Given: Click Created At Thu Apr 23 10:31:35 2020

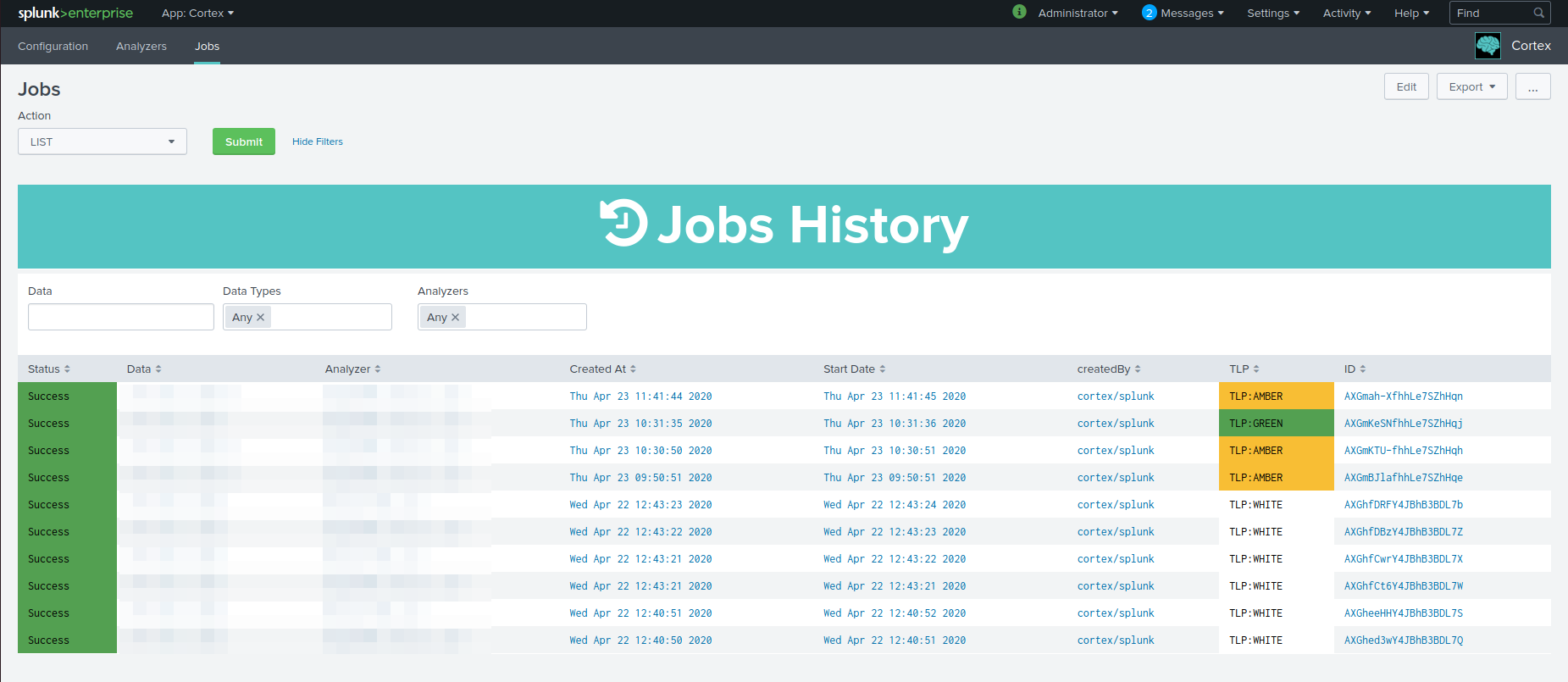Looking at the screenshot, I should point(640,423).
